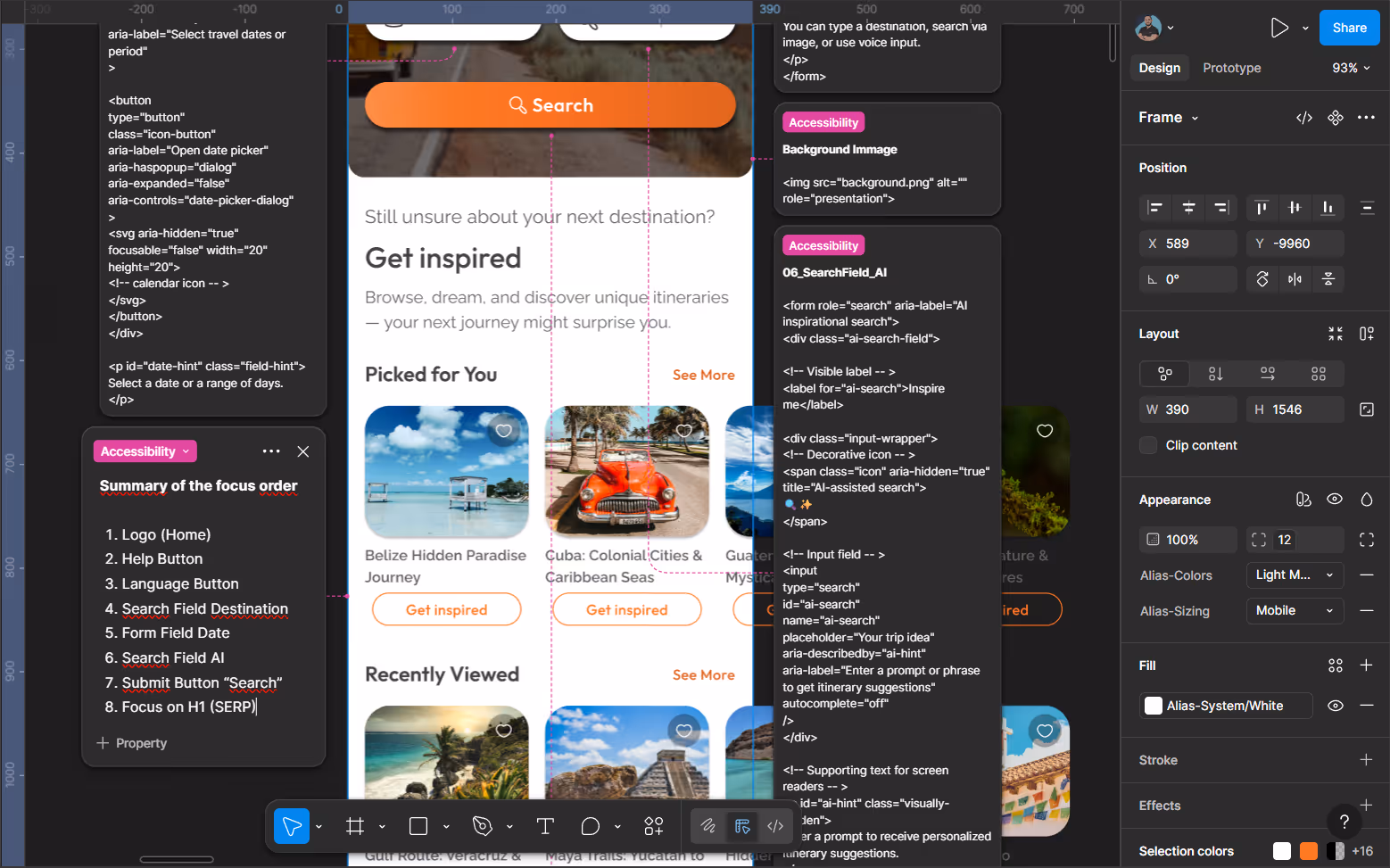Toggle Appearance visibility eye icon
Viewport: 1390px width, 868px height.
[x=1335, y=500]
